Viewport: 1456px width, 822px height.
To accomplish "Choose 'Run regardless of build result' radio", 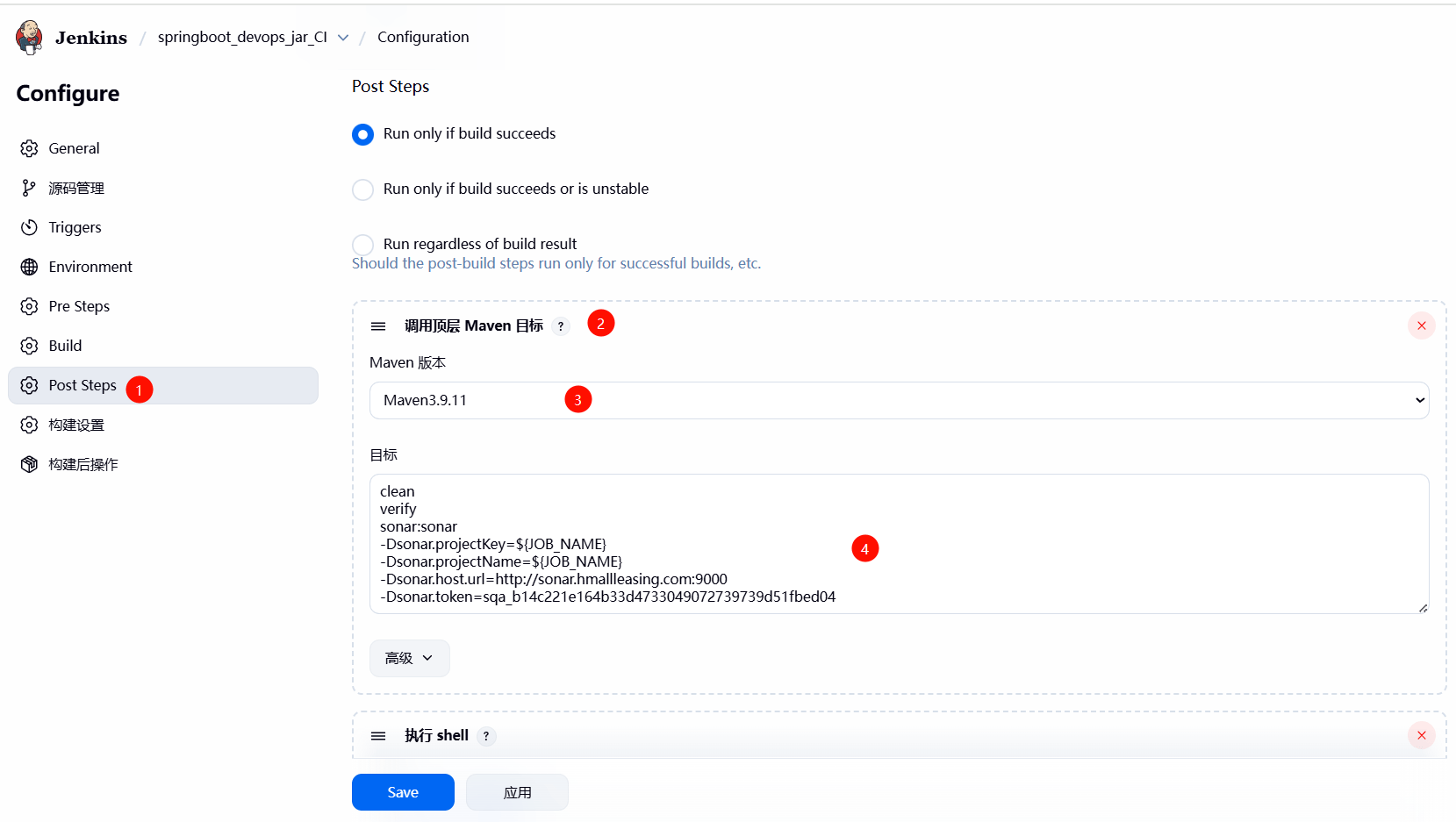I will (362, 244).
